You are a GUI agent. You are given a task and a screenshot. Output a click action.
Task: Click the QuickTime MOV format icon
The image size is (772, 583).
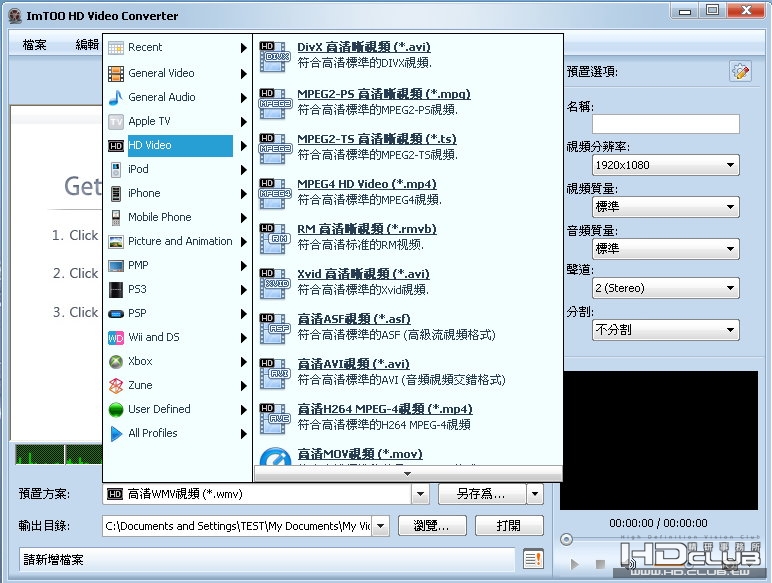[x=275, y=457]
